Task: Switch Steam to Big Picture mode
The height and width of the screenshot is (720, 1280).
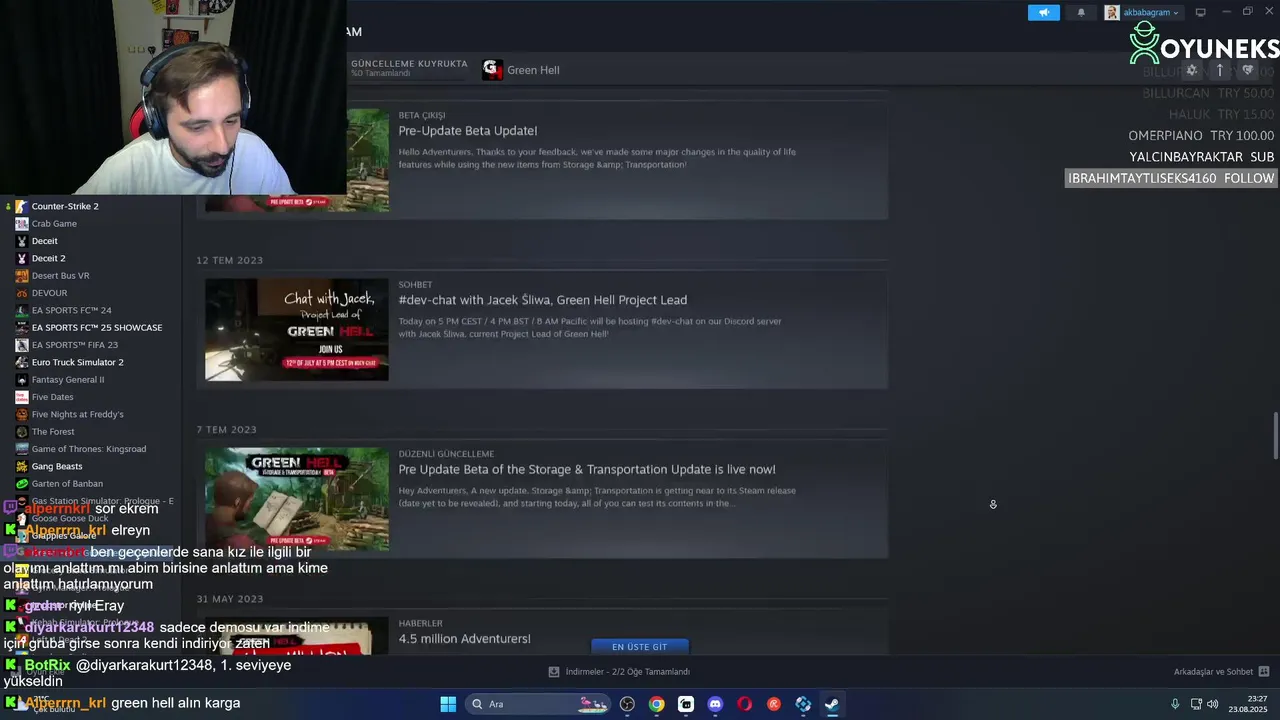Action: [1201, 12]
